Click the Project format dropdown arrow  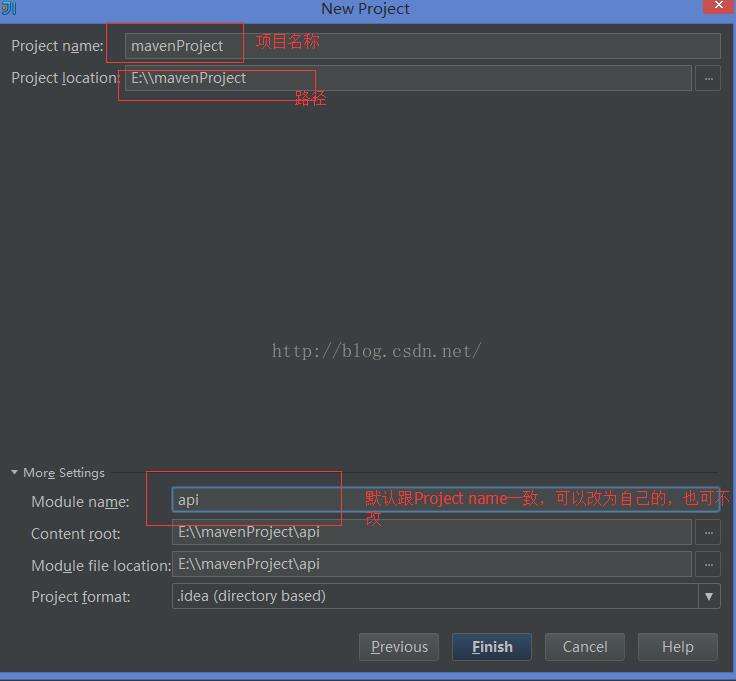(x=709, y=596)
